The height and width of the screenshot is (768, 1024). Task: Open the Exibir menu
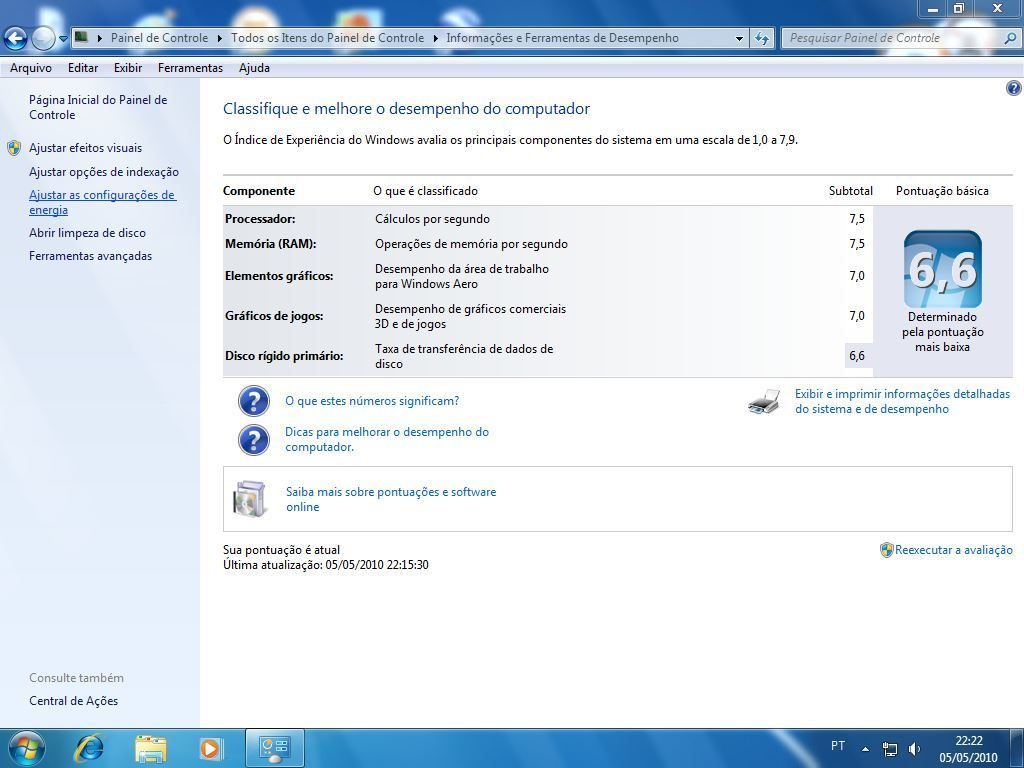point(128,68)
